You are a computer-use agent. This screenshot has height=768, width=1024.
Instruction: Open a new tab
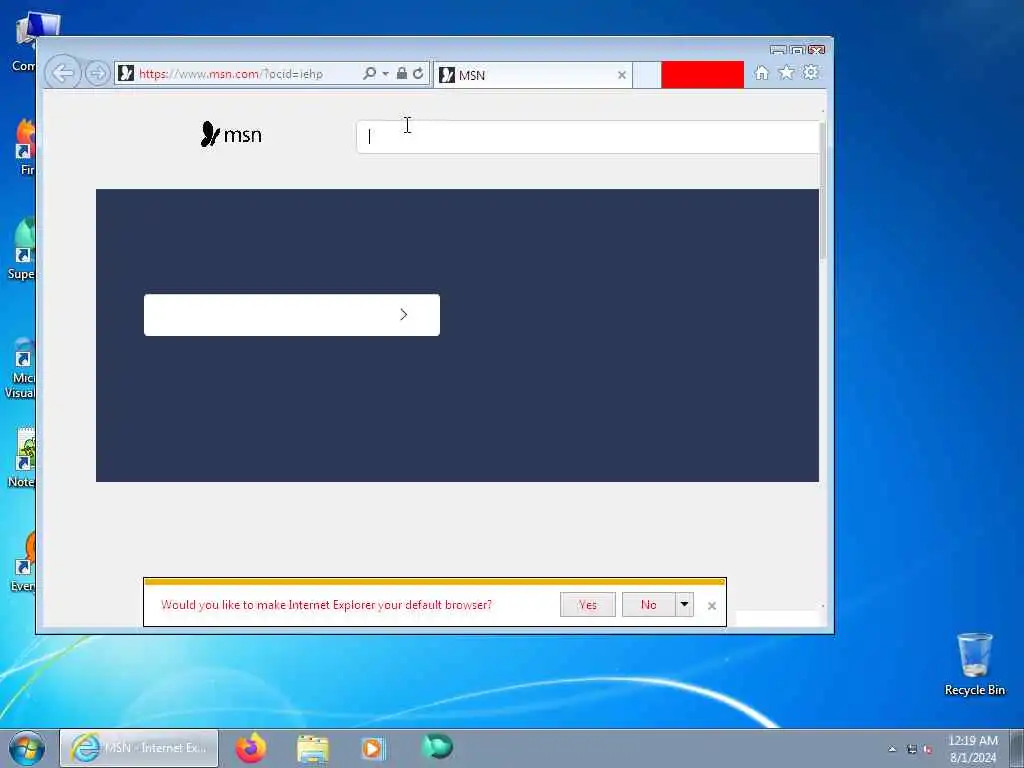tap(647, 75)
